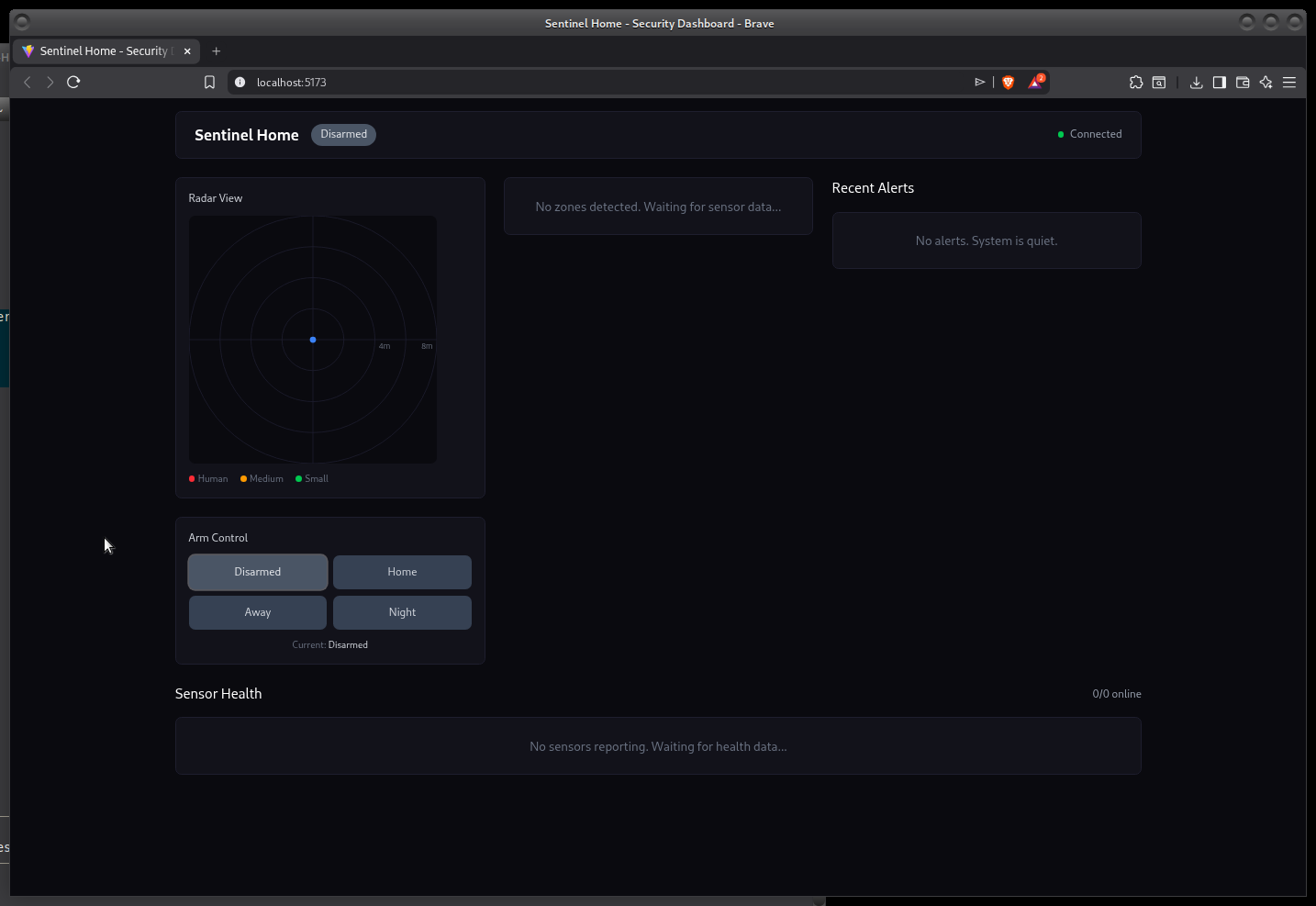Bookmark this page with bookmark icon
Screen dimensions: 1316x906
coord(209,83)
